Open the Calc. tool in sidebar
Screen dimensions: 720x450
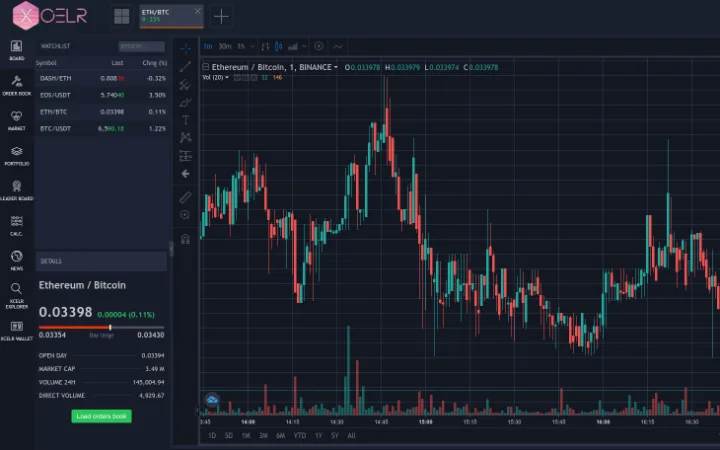click(x=17, y=225)
